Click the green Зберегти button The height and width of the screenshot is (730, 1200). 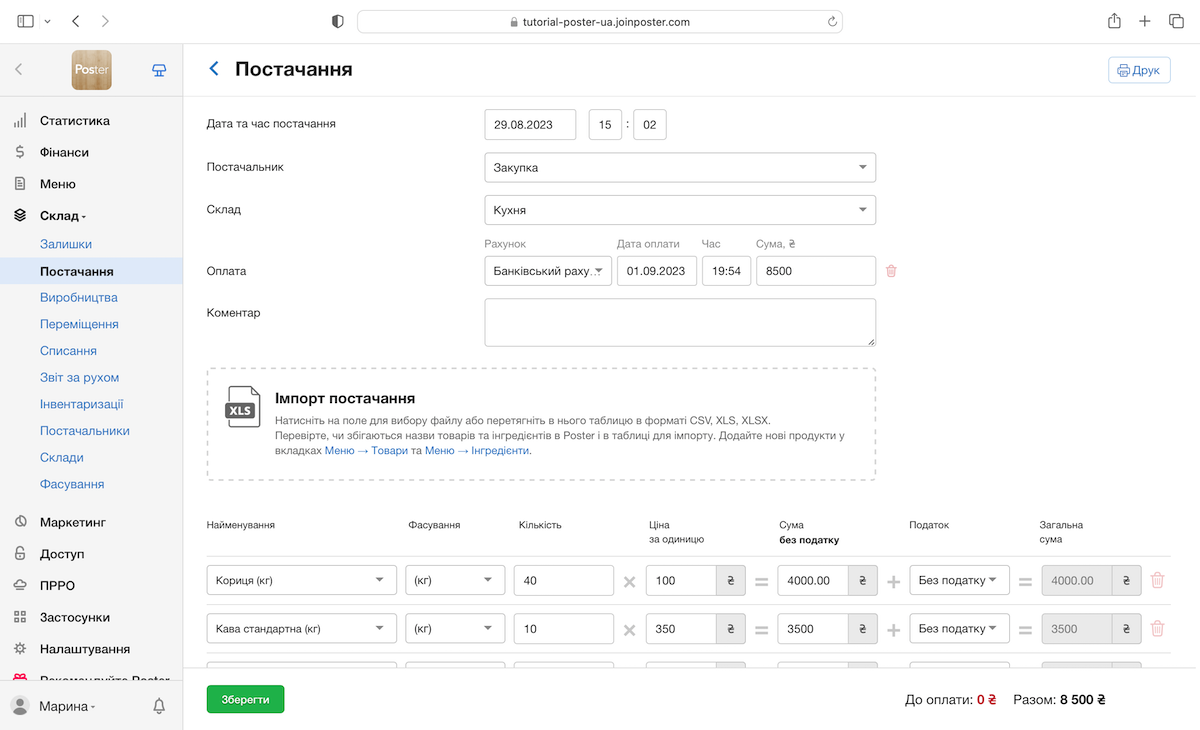(x=245, y=699)
